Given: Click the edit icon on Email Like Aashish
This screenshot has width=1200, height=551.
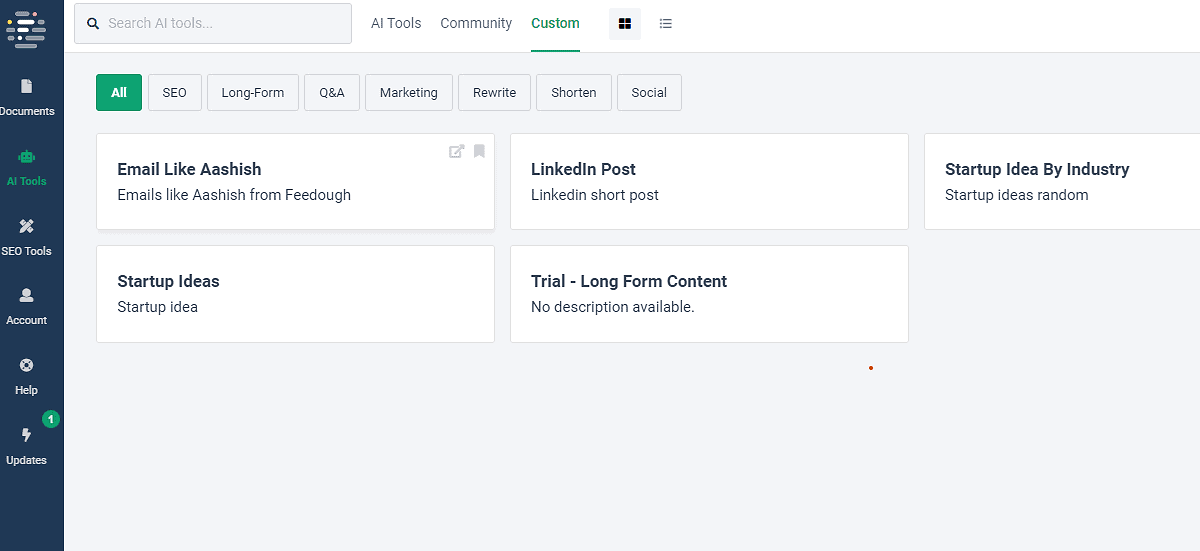Looking at the screenshot, I should pyautogui.click(x=456, y=152).
